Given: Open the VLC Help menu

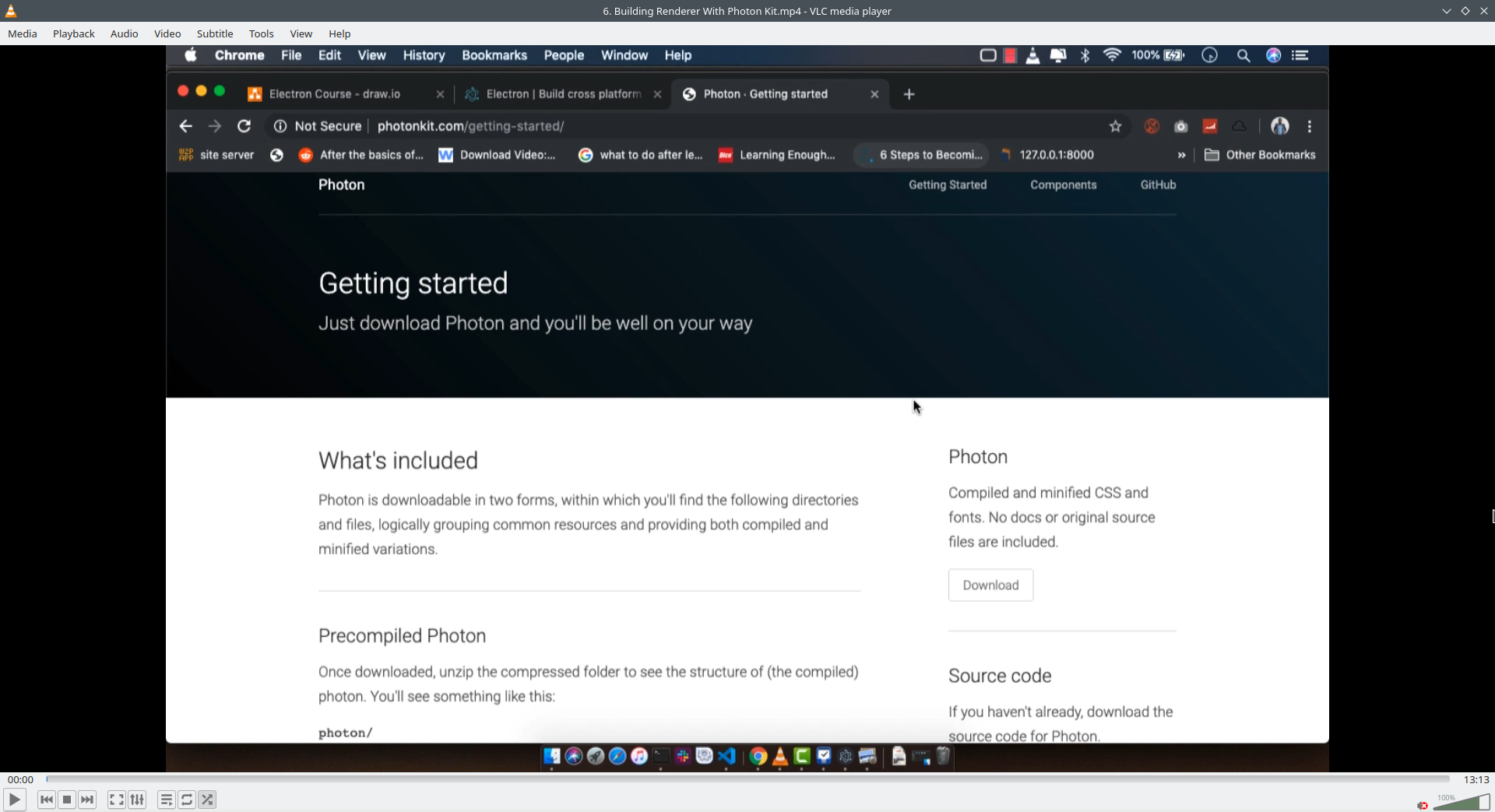Looking at the screenshot, I should tap(339, 33).
